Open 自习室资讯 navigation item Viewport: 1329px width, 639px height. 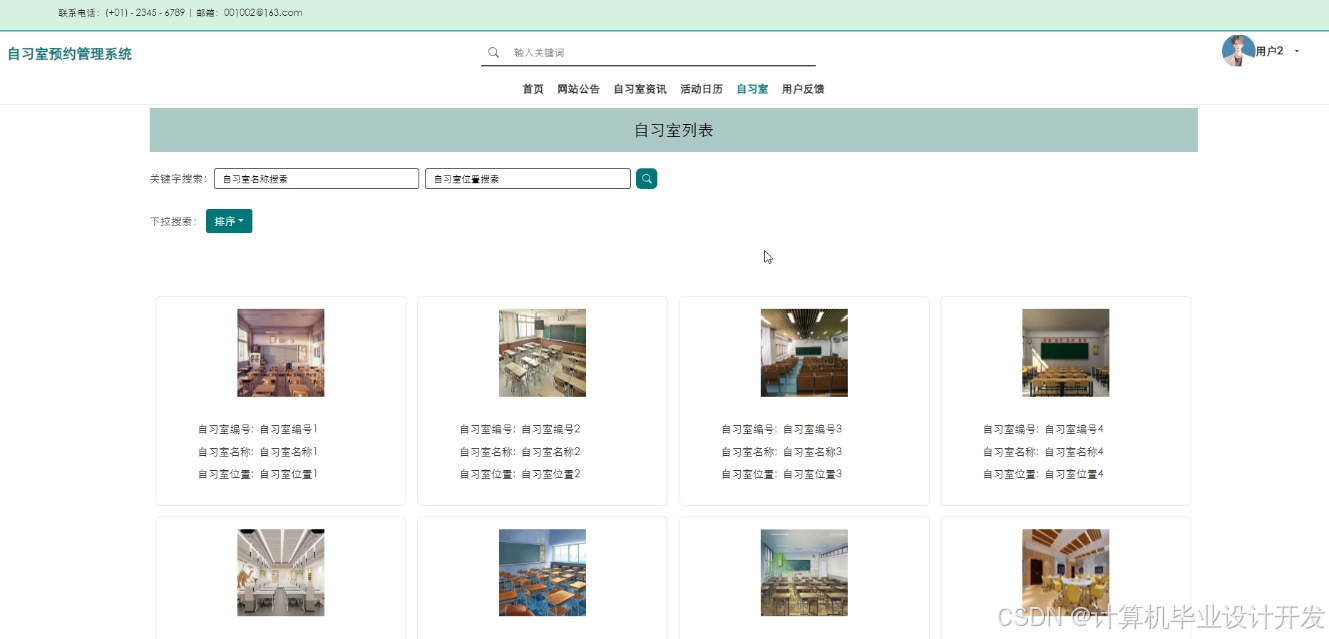[640, 89]
